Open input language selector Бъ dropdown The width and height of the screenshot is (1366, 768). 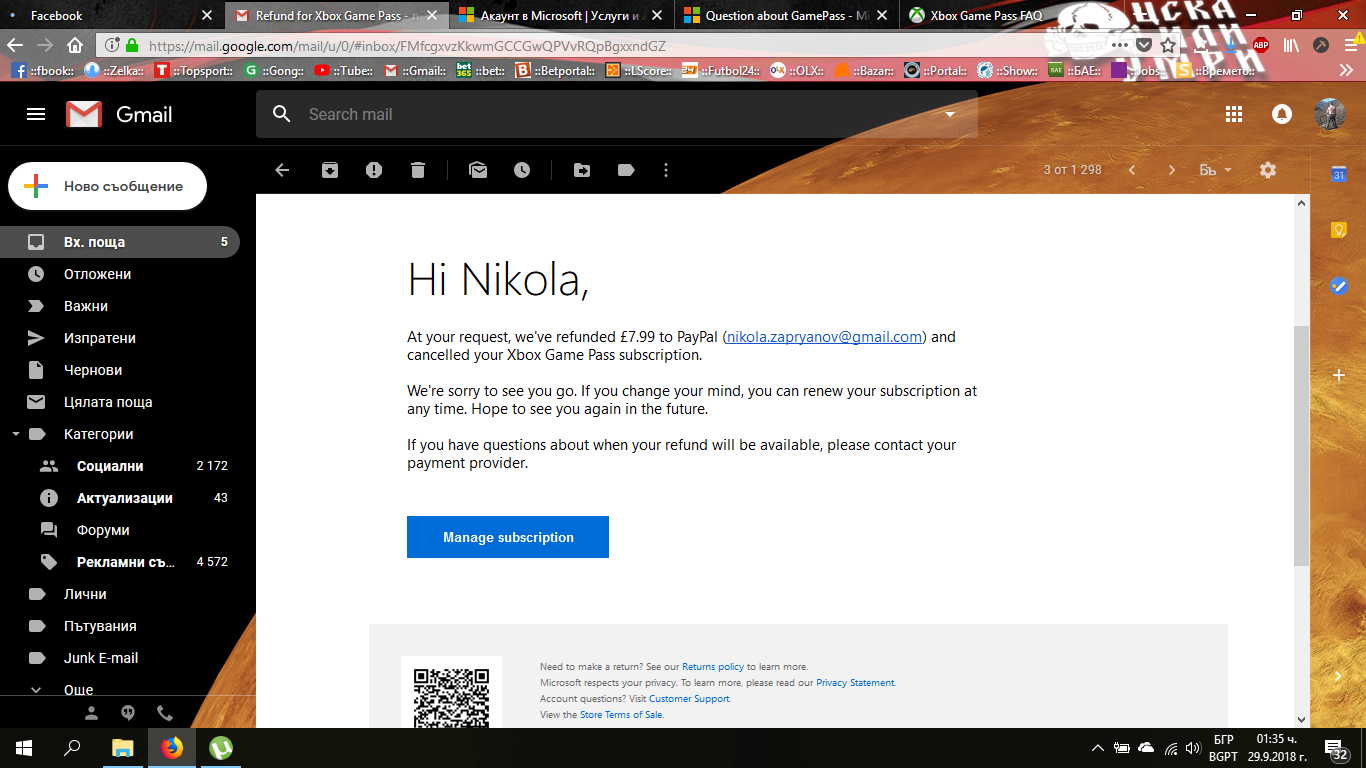[1215, 170]
